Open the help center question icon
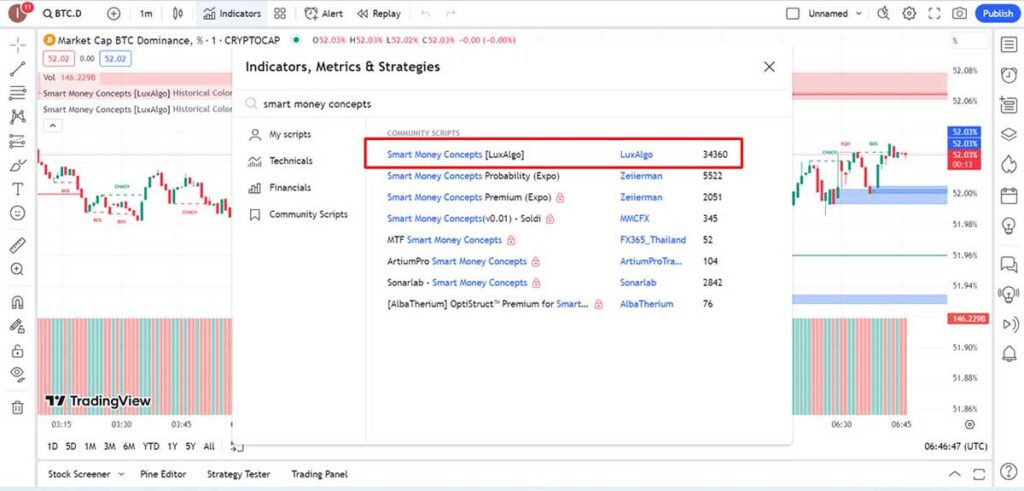Screen dimensions: 1024x491 point(1009,471)
